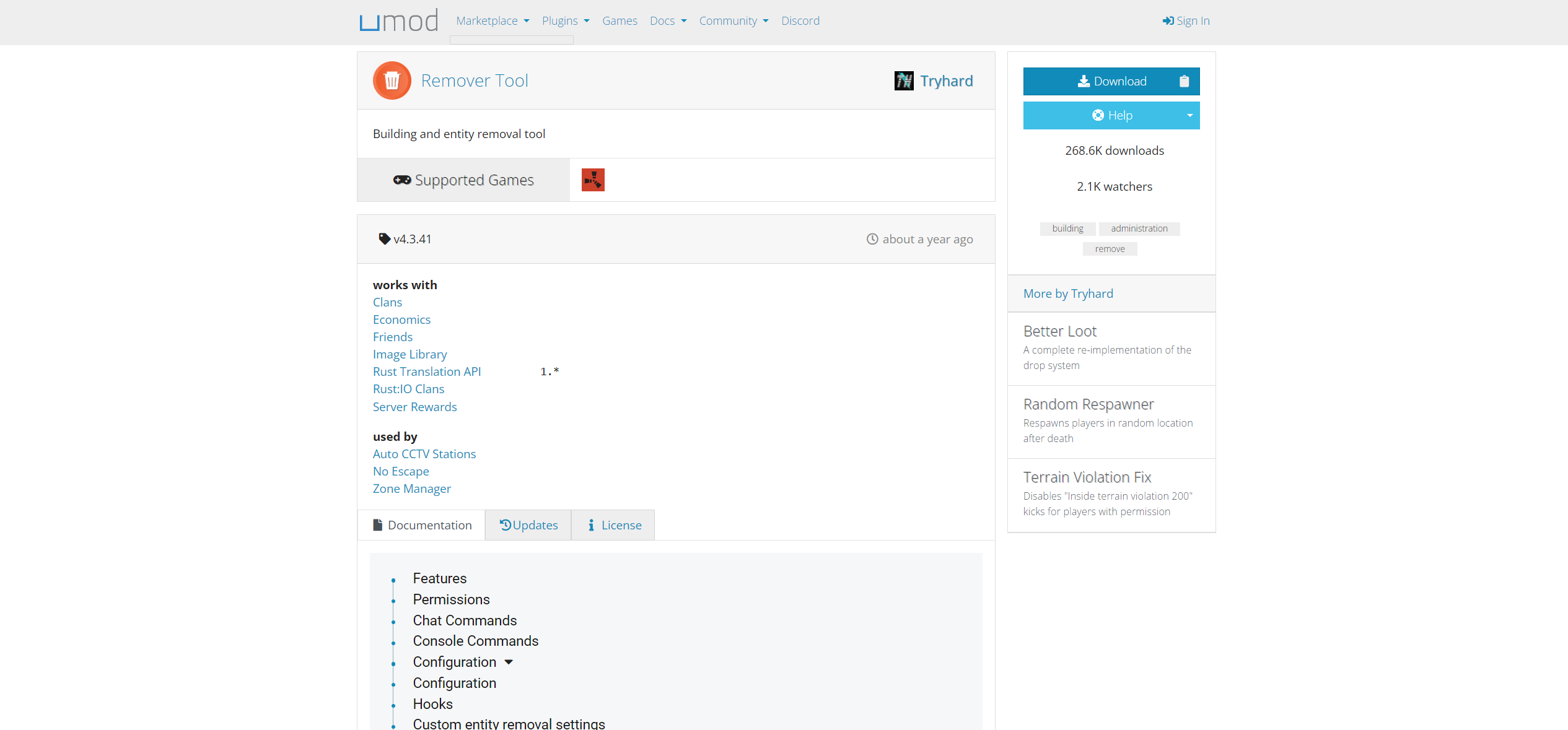1568x730 pixels.
Task: Click the v4.3.41 version label
Action: [412, 239]
